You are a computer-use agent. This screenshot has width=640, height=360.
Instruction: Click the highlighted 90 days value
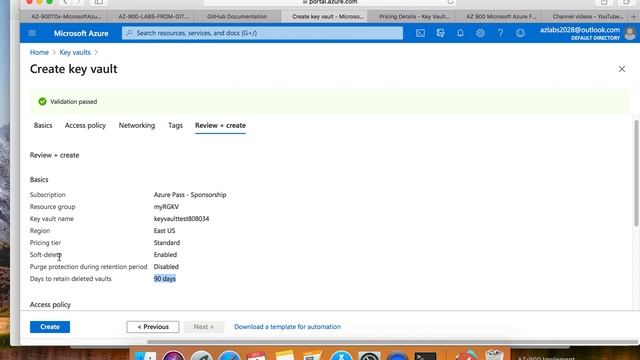pyautogui.click(x=165, y=279)
